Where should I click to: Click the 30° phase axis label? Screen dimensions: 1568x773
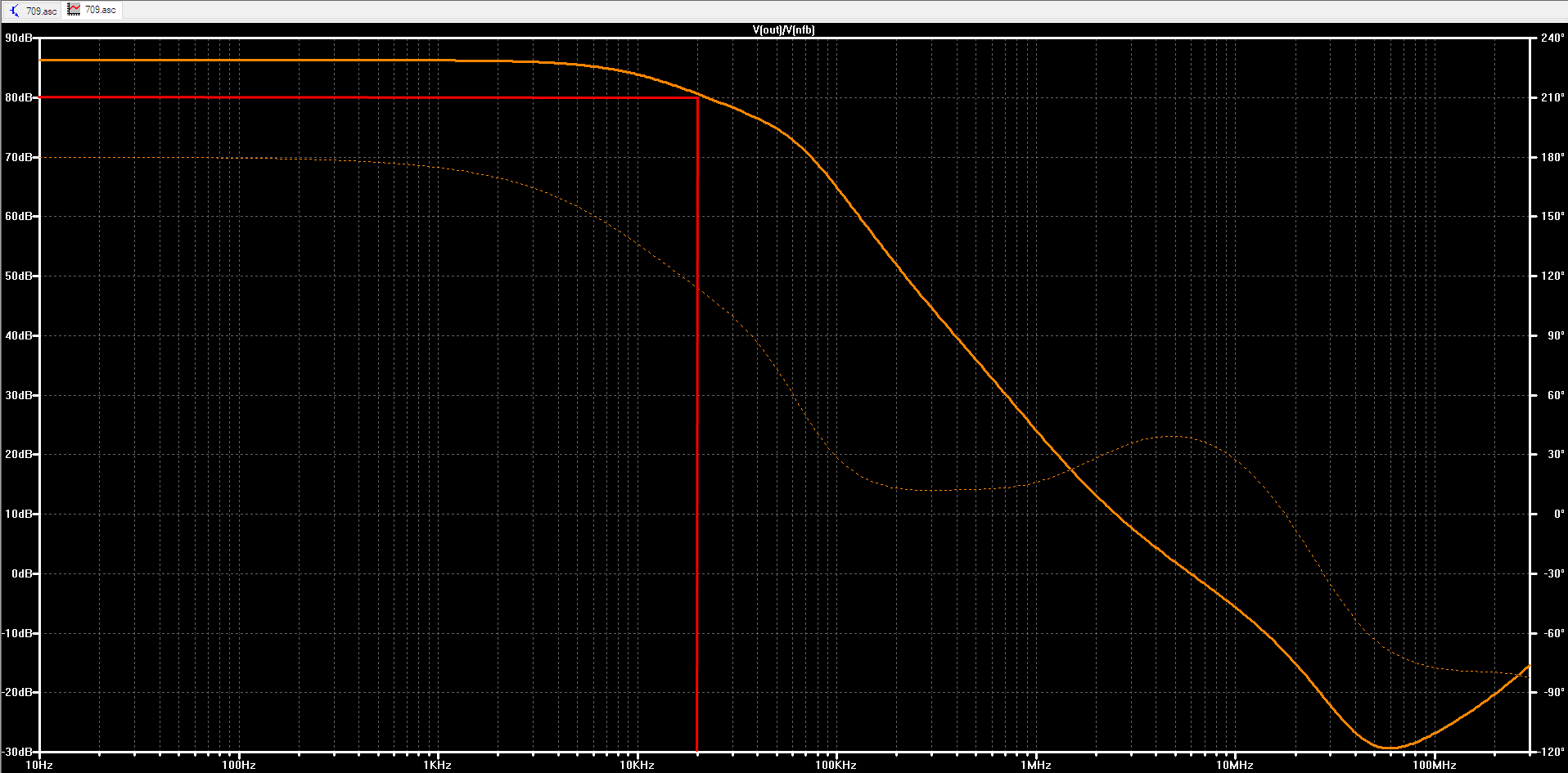coord(1556,455)
